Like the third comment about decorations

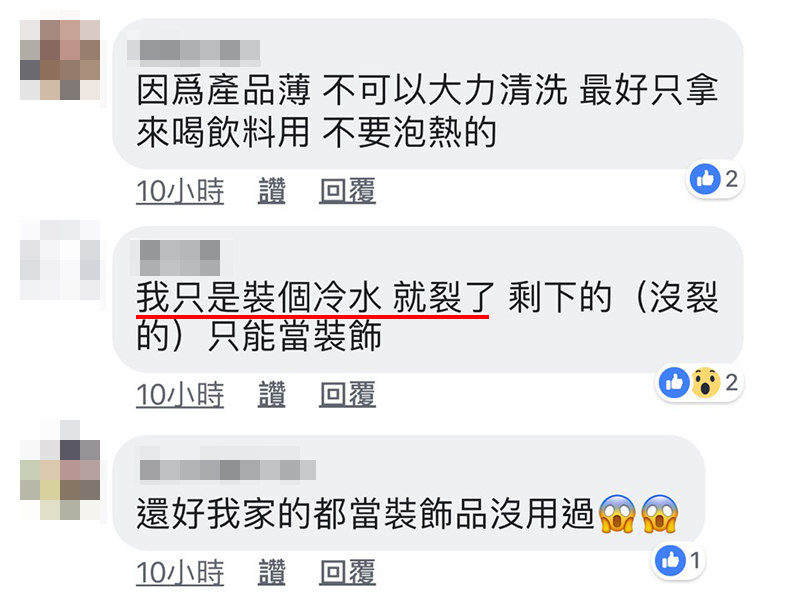click(x=271, y=572)
